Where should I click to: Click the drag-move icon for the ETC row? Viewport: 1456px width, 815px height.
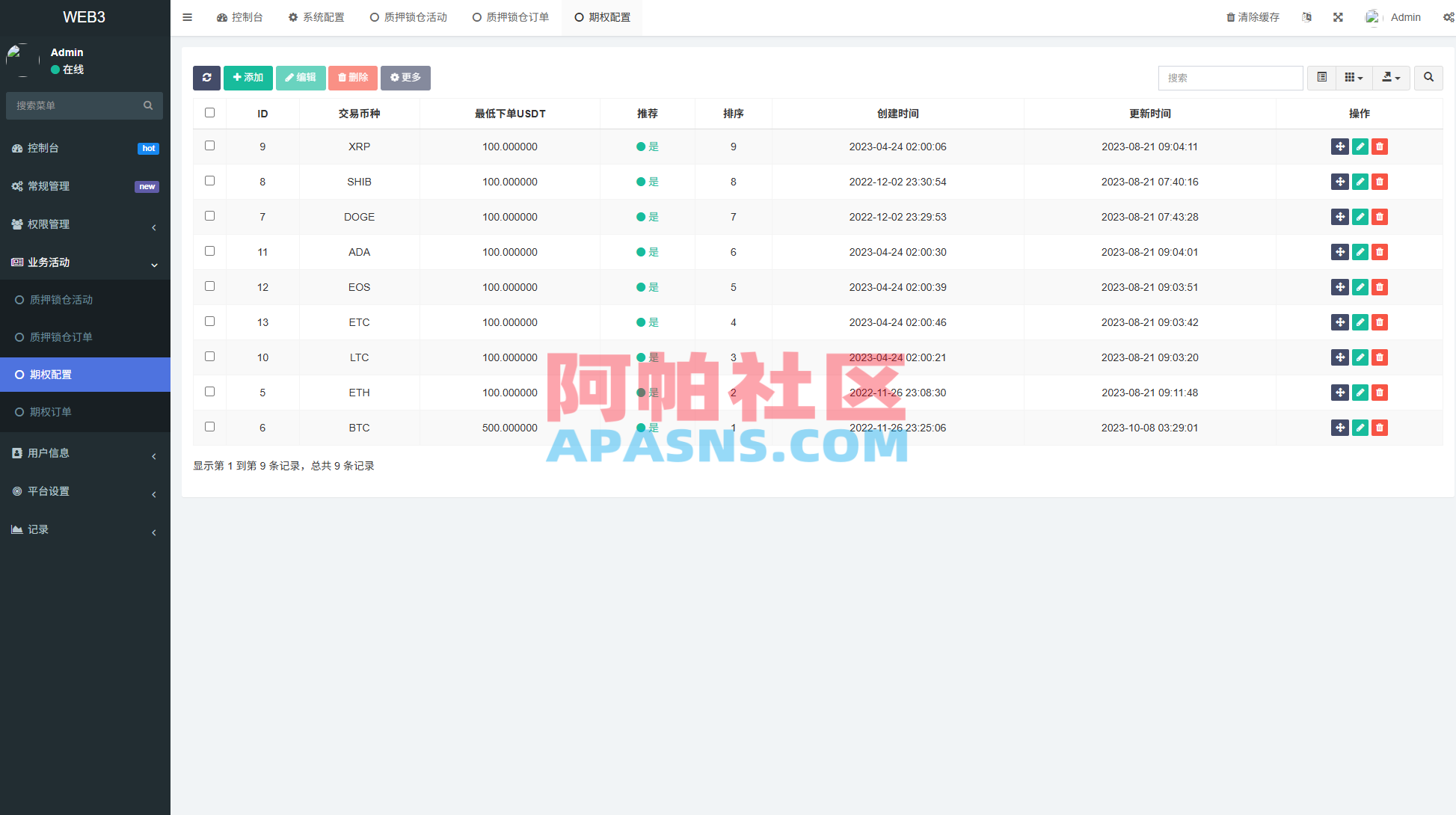tap(1340, 322)
